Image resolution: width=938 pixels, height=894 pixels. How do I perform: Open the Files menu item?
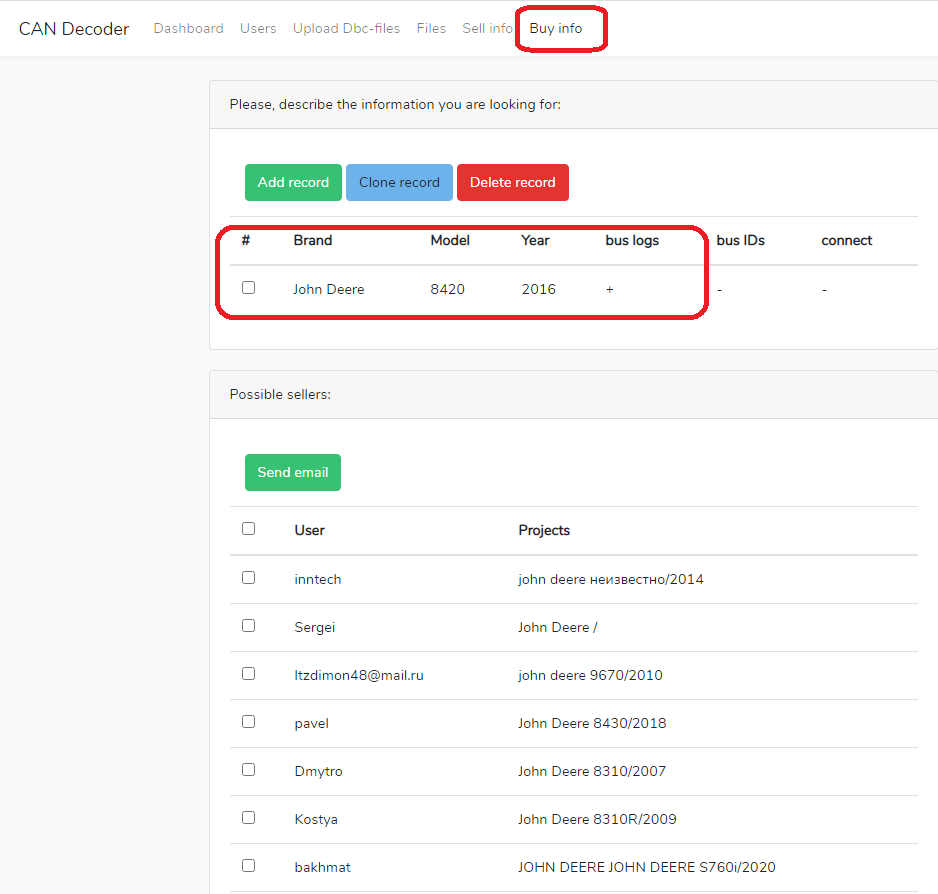(431, 29)
